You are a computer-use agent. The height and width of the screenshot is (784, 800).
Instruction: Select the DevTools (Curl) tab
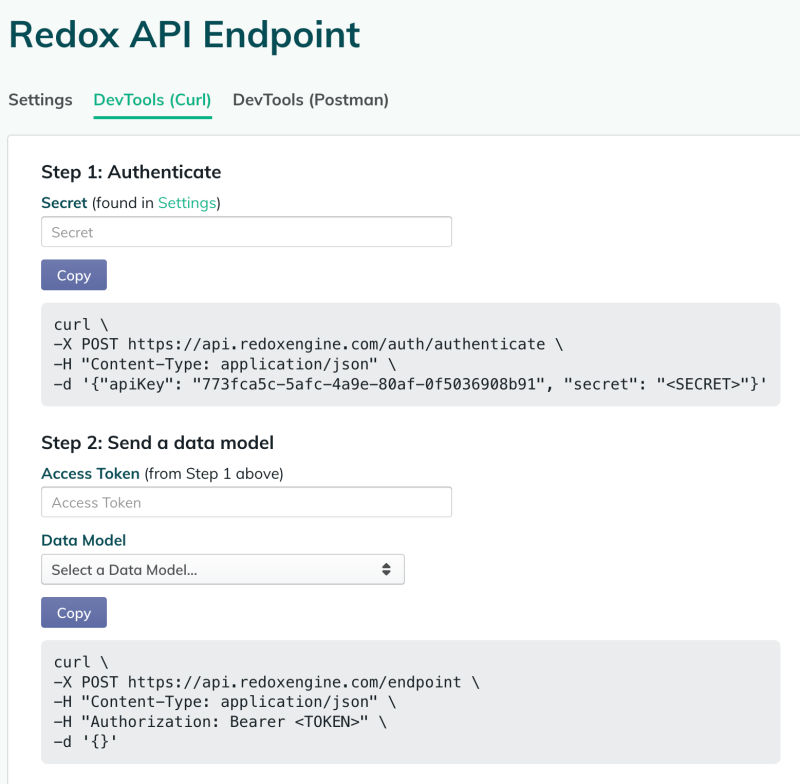[x=152, y=99]
